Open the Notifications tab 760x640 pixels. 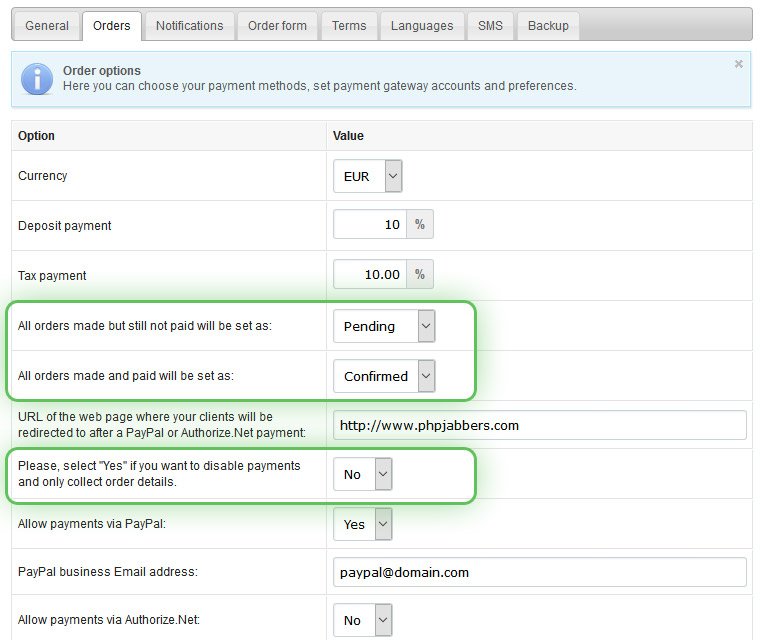coord(190,26)
